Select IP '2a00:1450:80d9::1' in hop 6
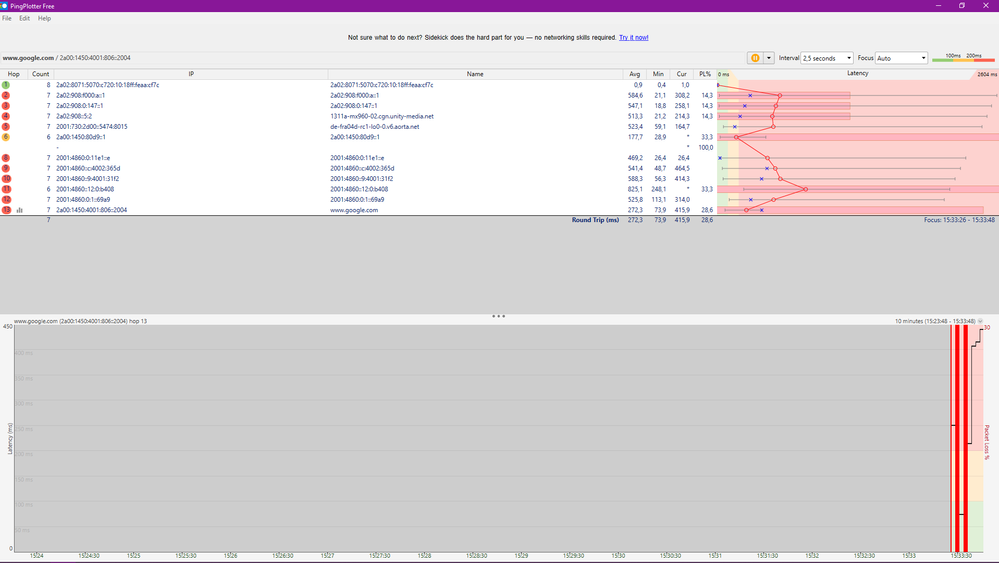The width and height of the screenshot is (999, 563). (81, 137)
